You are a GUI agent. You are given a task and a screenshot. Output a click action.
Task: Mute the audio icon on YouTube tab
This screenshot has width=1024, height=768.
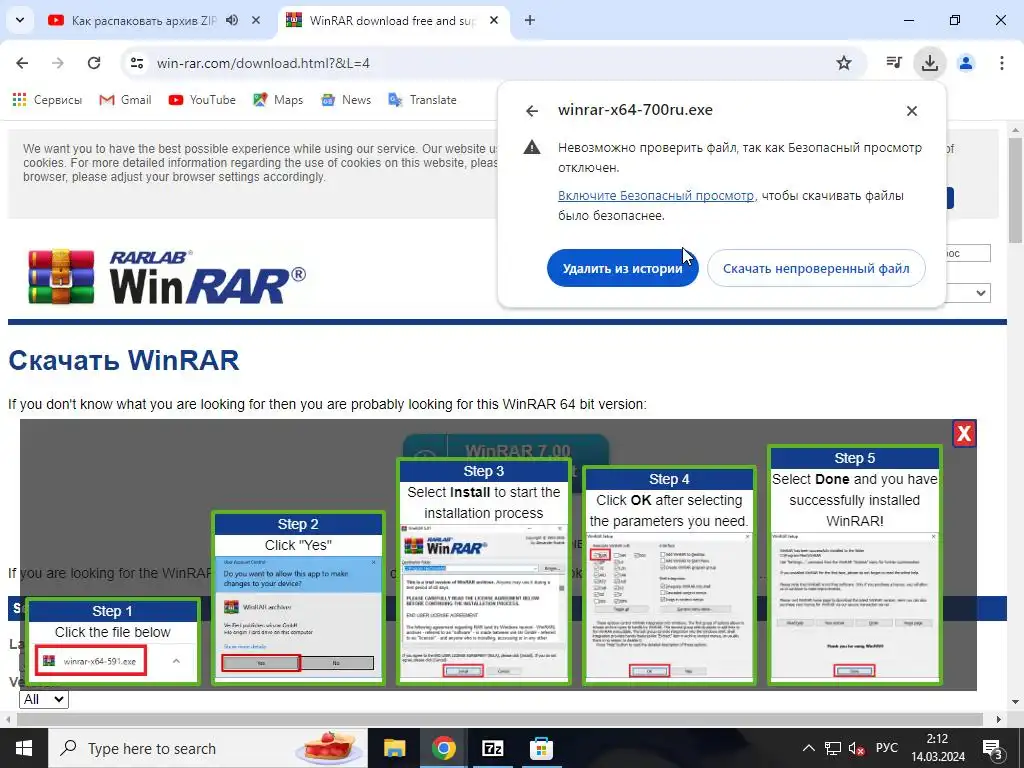click(x=232, y=20)
